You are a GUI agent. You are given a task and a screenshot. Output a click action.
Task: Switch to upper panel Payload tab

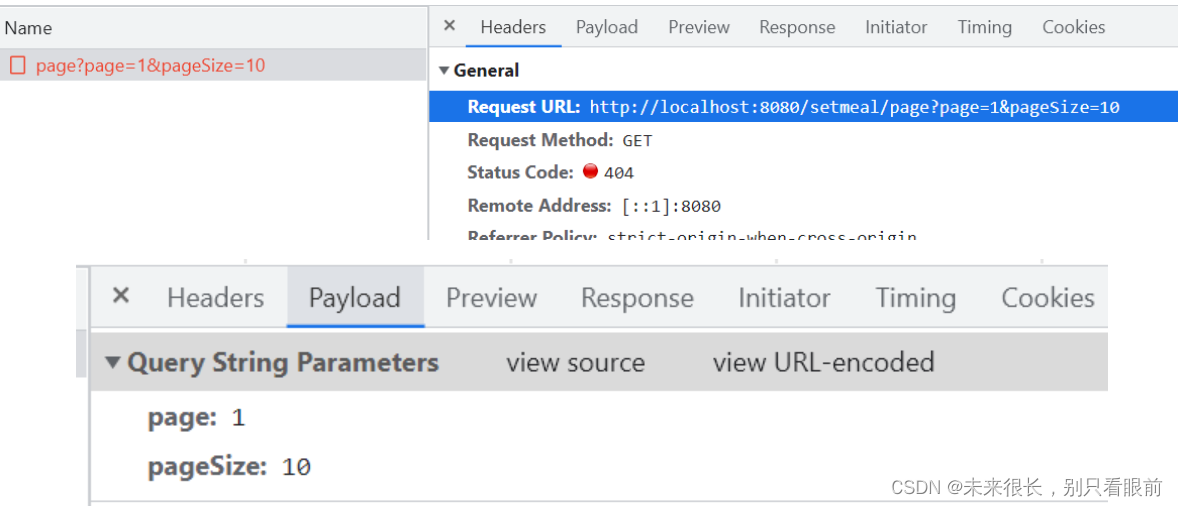[x=606, y=27]
